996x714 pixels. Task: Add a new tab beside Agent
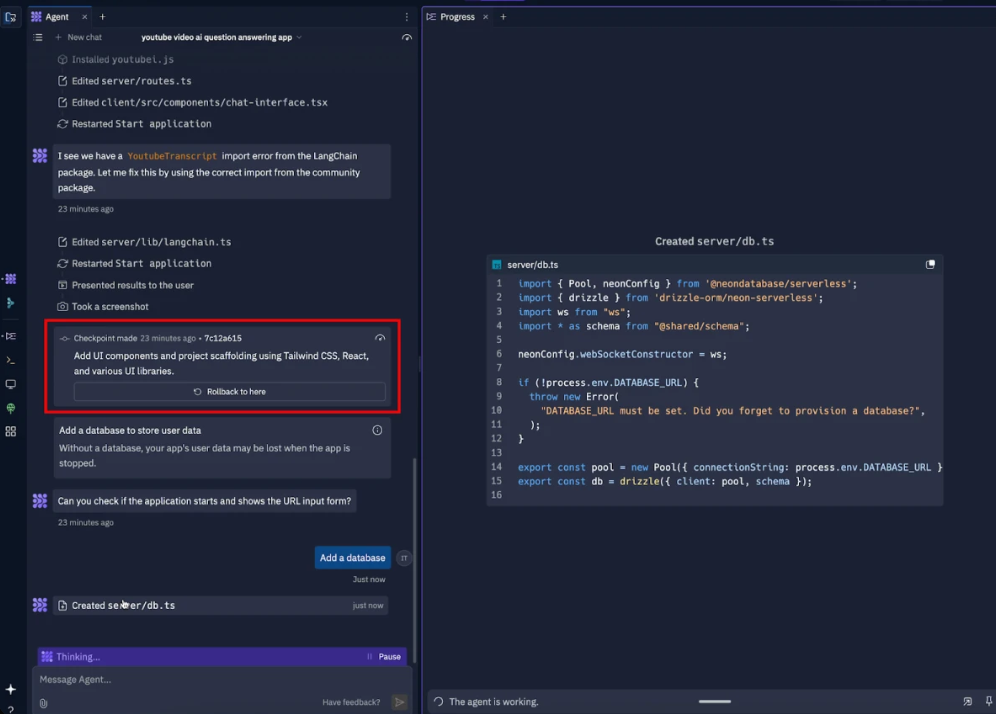pos(102,17)
